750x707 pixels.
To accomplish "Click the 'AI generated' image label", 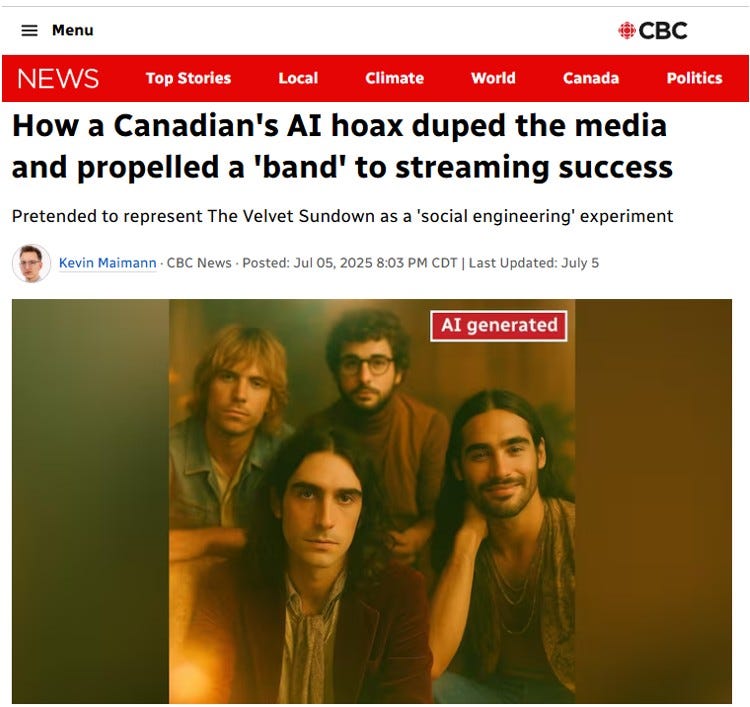I will coord(499,325).
